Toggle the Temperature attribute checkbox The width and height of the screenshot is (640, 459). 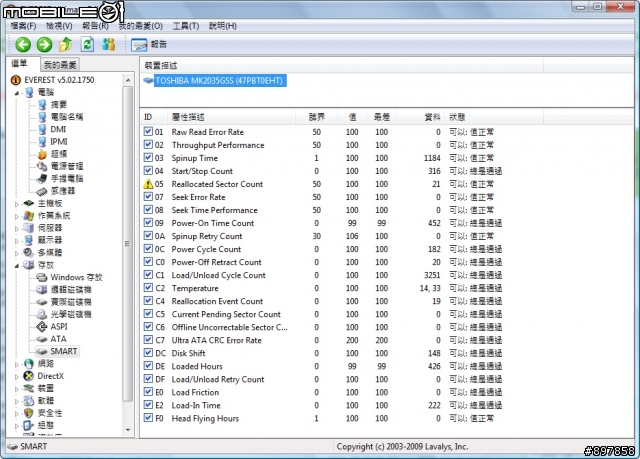tap(148, 288)
